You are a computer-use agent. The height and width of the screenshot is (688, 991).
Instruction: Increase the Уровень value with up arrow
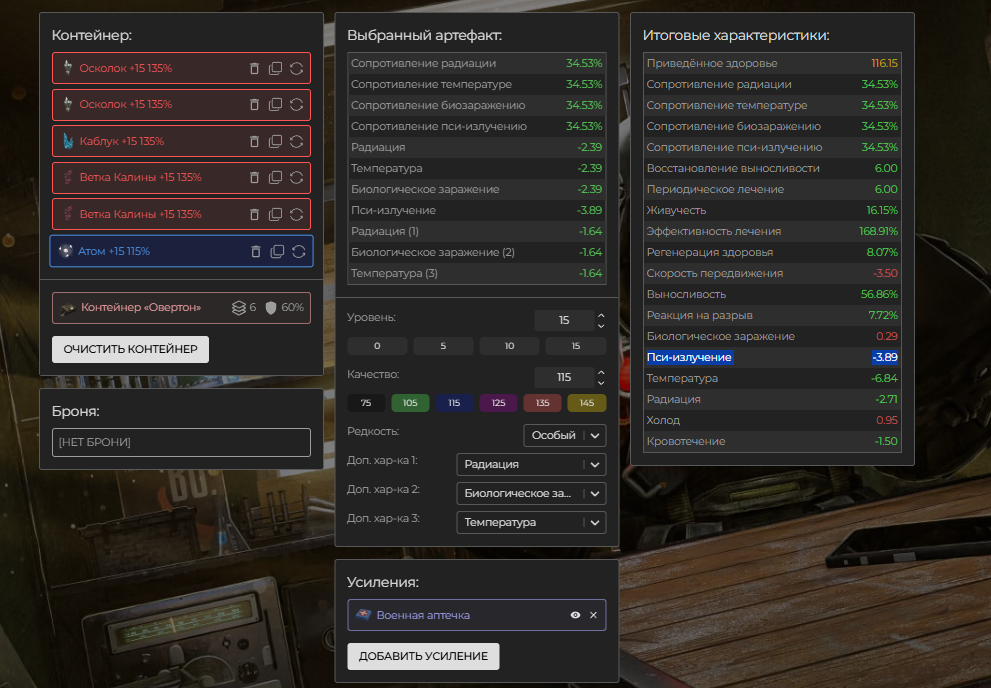click(601, 315)
